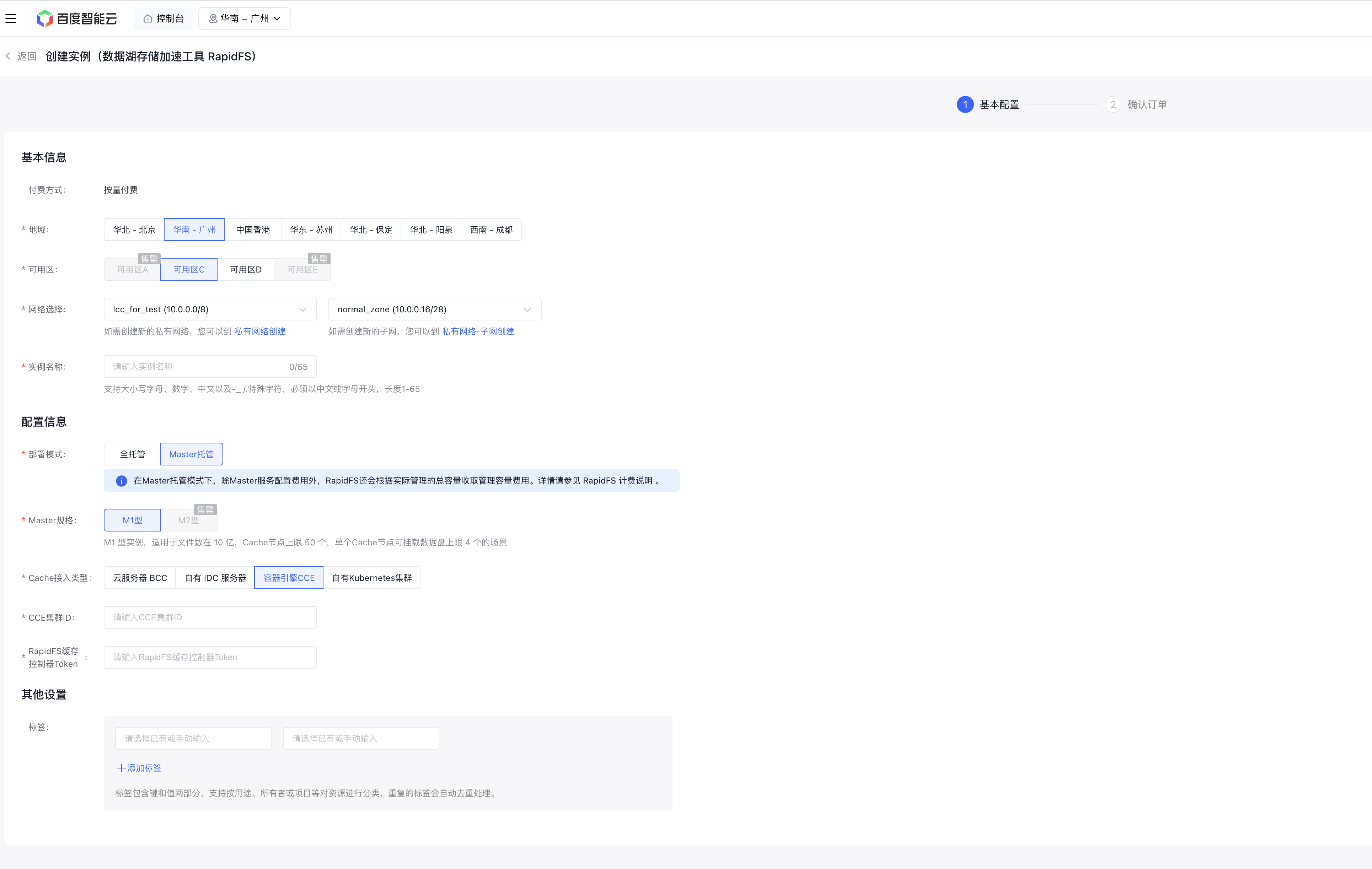Focus the CCE集群ID input field

point(210,618)
